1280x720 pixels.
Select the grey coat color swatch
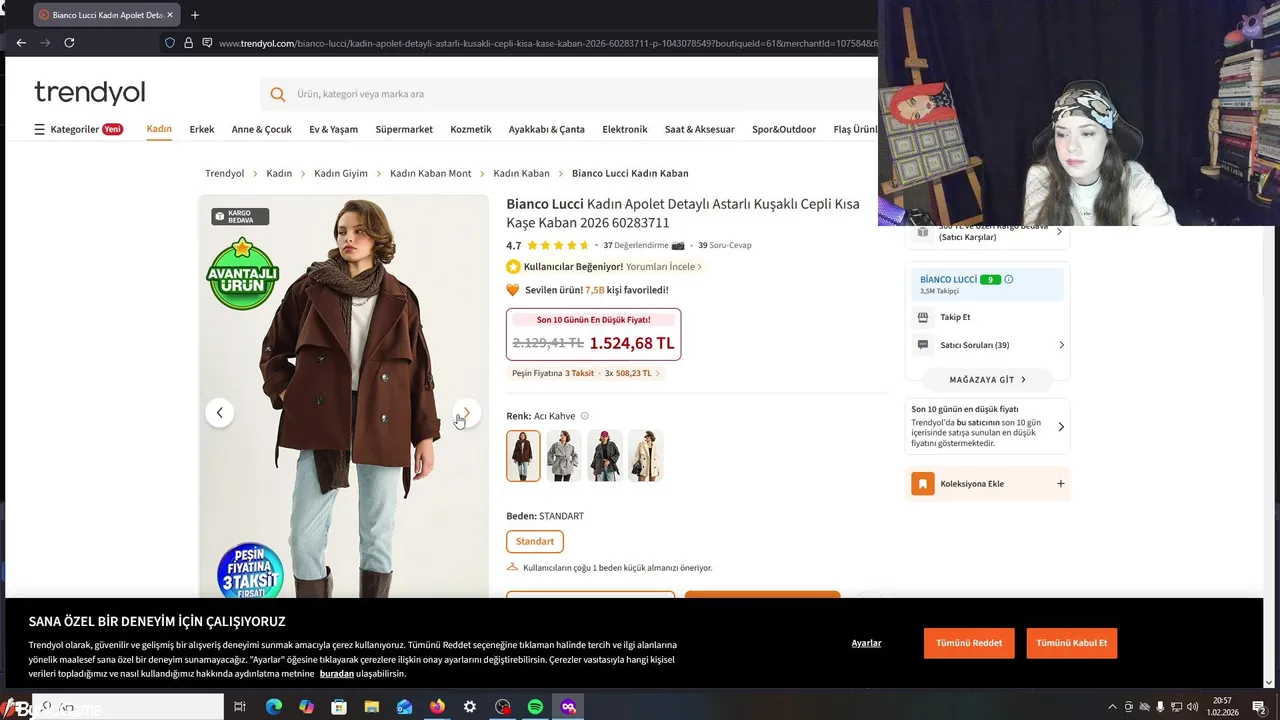[564, 456]
